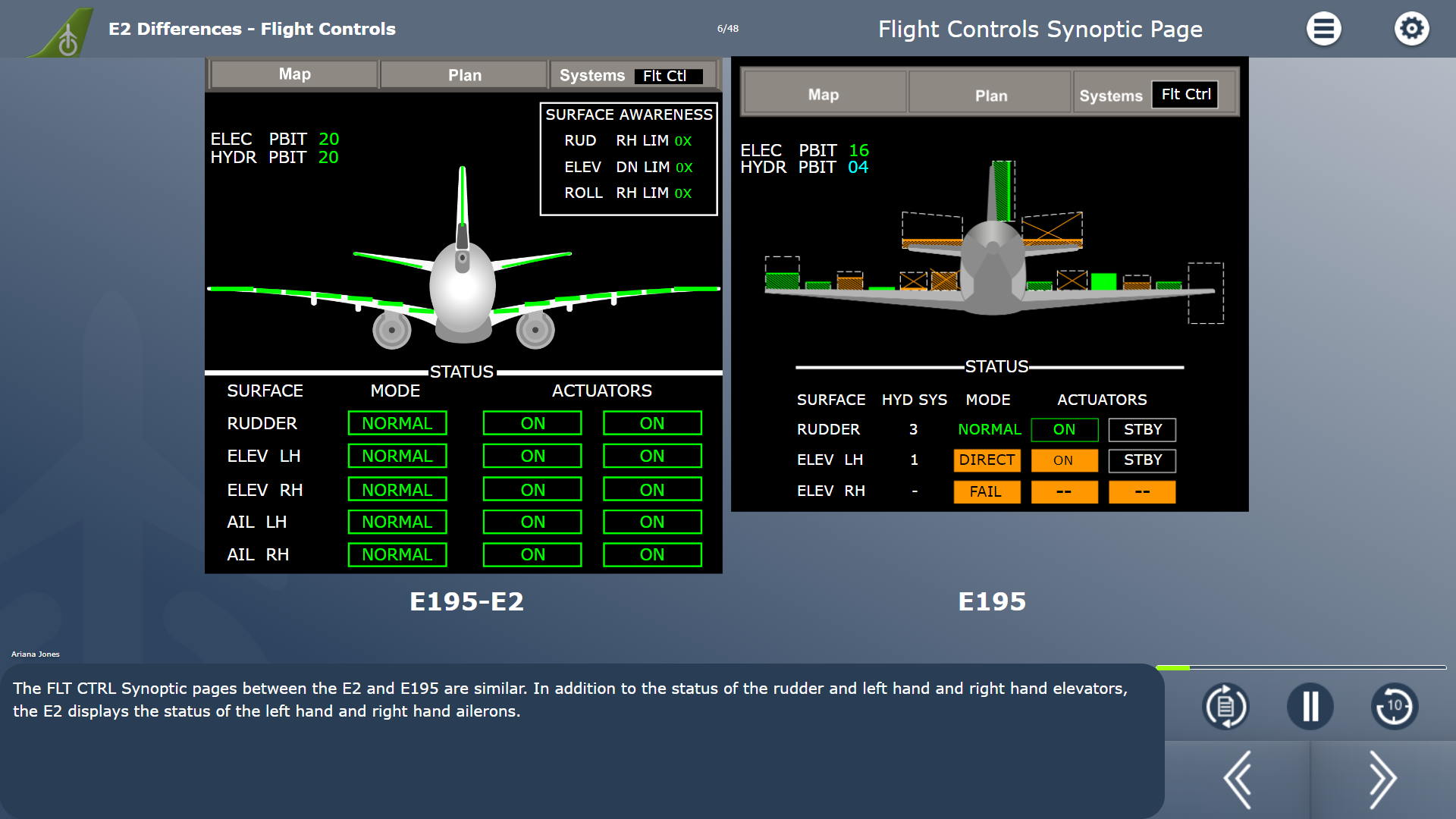Click ELEV RH NORMAL mode box on E2
The height and width of the screenshot is (819, 1456).
click(x=397, y=490)
